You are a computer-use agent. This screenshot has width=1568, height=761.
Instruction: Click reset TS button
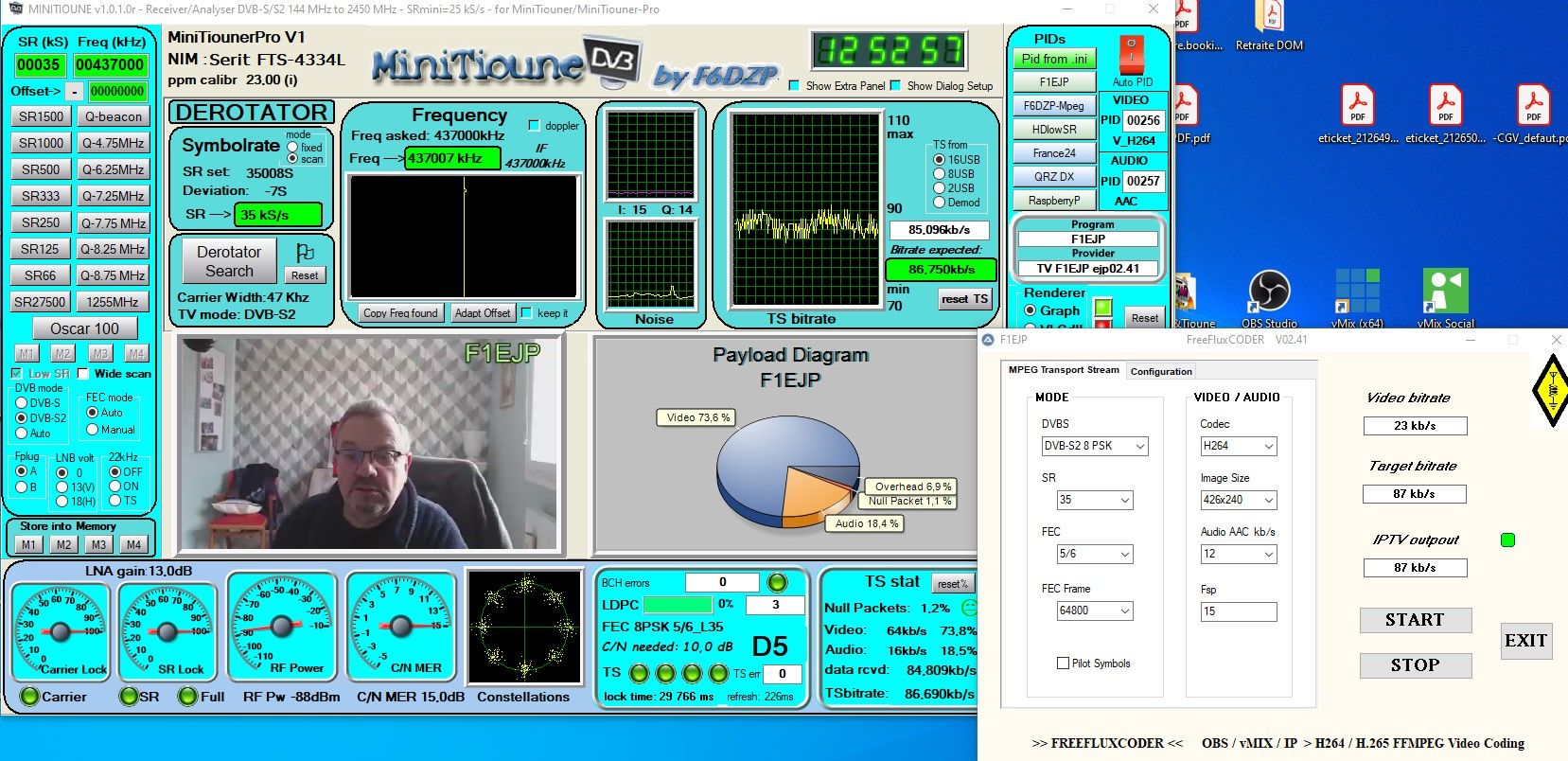pyautogui.click(x=964, y=299)
